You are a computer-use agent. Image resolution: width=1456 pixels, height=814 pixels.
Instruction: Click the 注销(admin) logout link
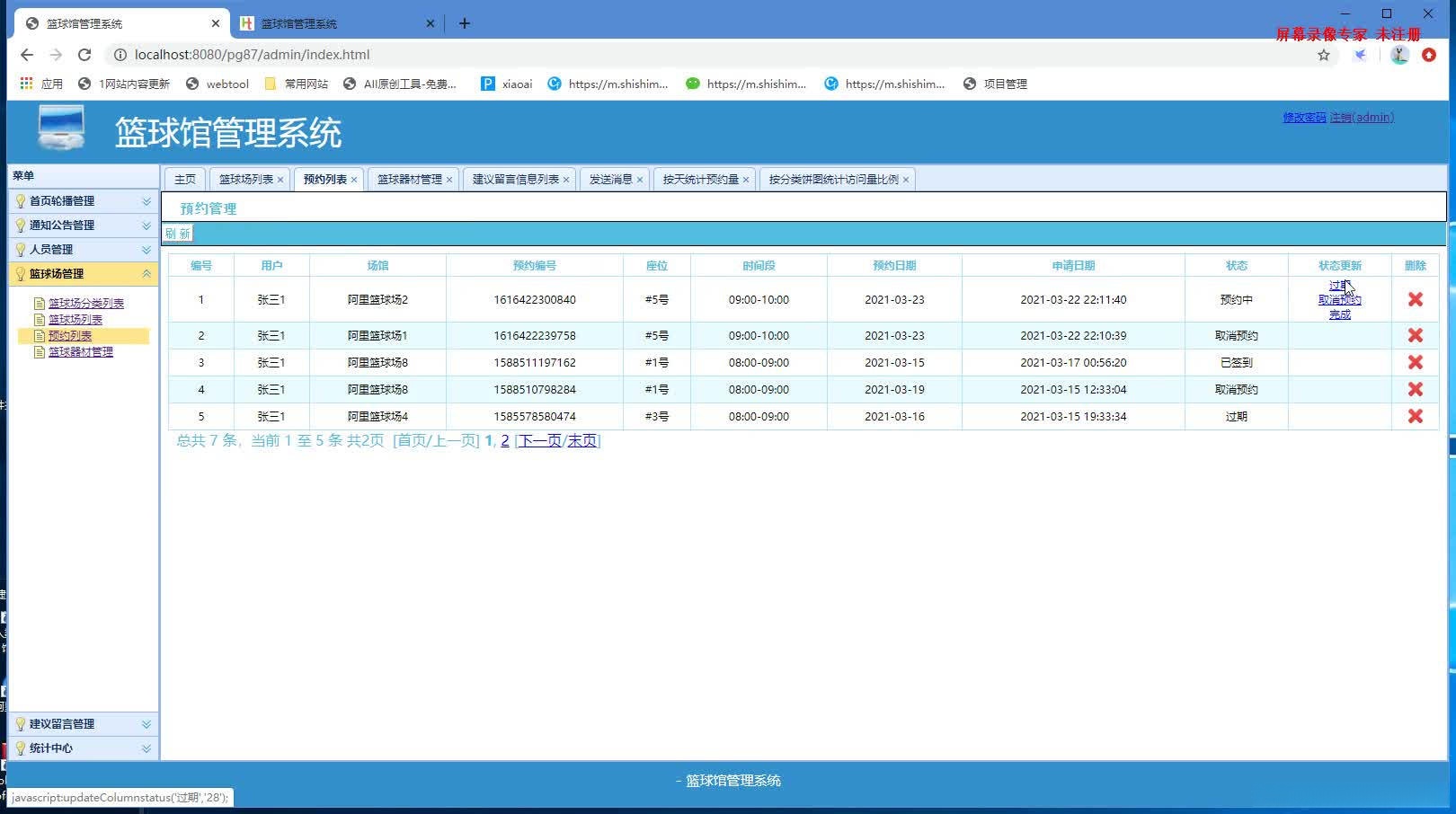click(1363, 117)
